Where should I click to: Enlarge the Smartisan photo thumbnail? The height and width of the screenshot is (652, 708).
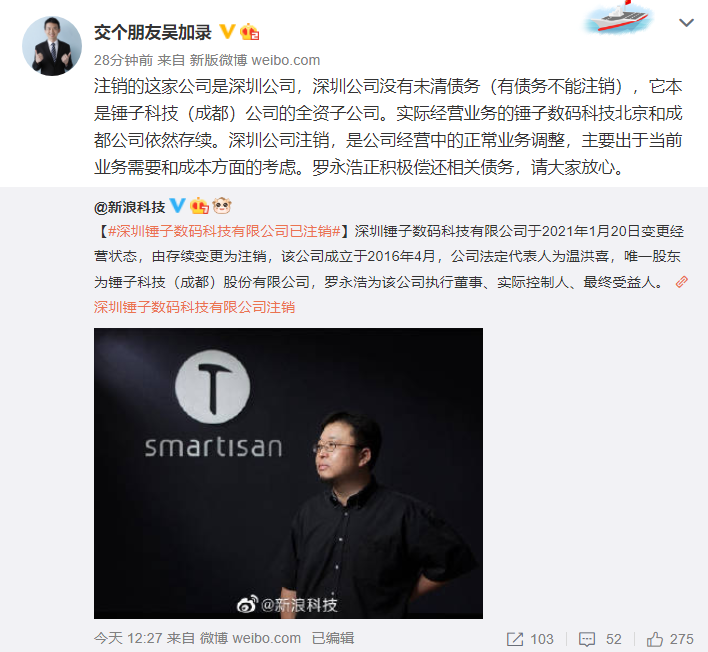[x=288, y=473]
